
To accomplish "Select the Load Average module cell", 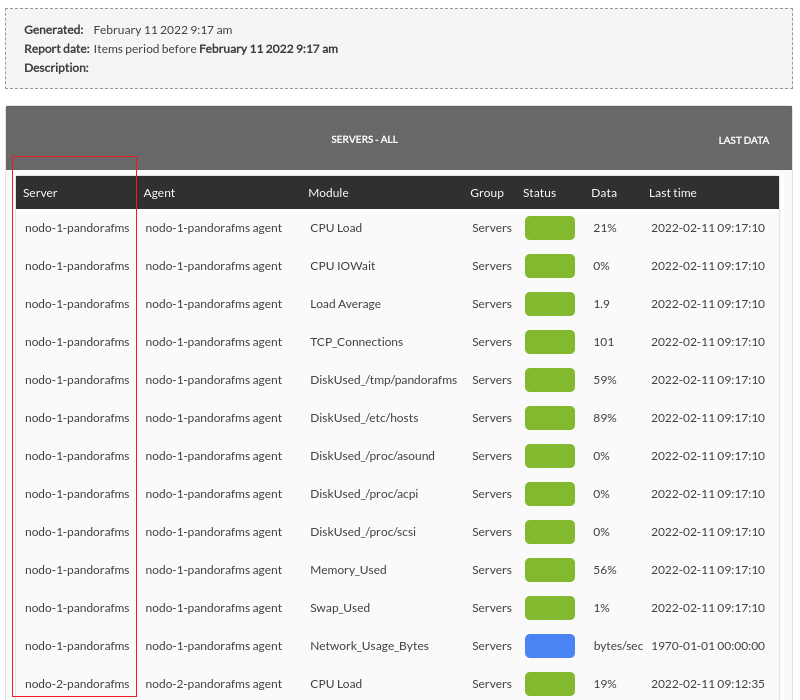I will [345, 304].
